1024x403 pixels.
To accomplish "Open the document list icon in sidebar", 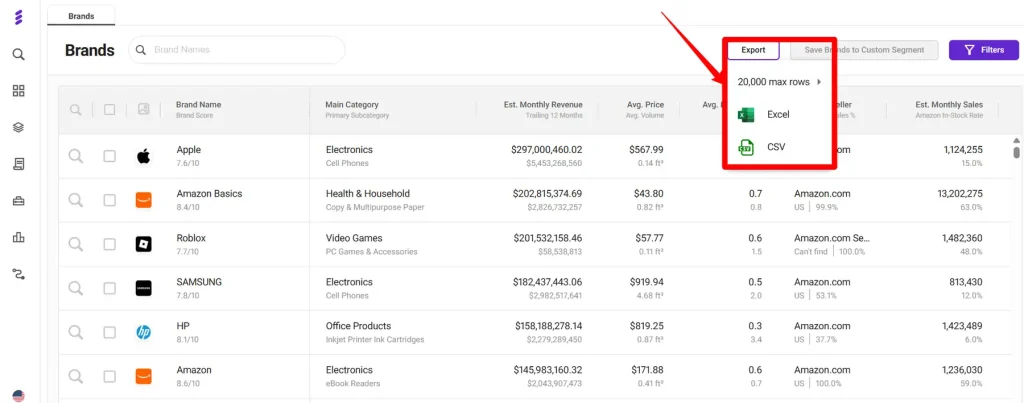I will 18,164.
